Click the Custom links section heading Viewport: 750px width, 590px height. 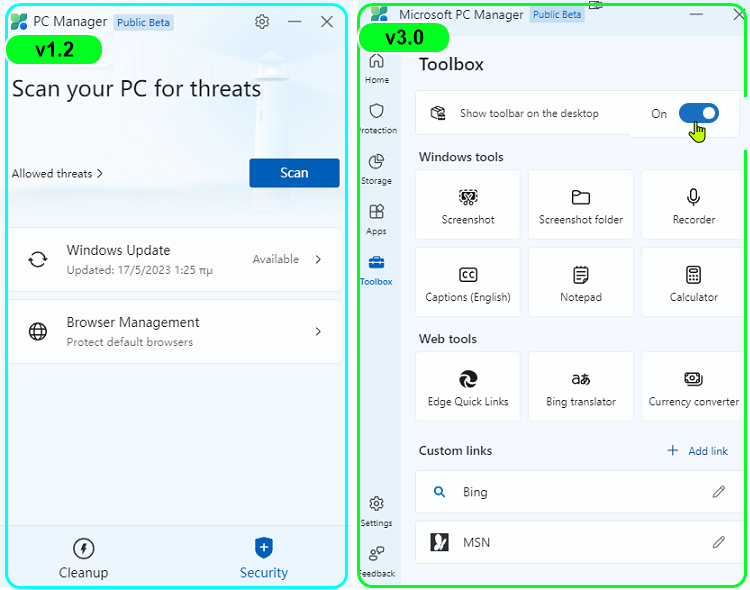(x=455, y=451)
